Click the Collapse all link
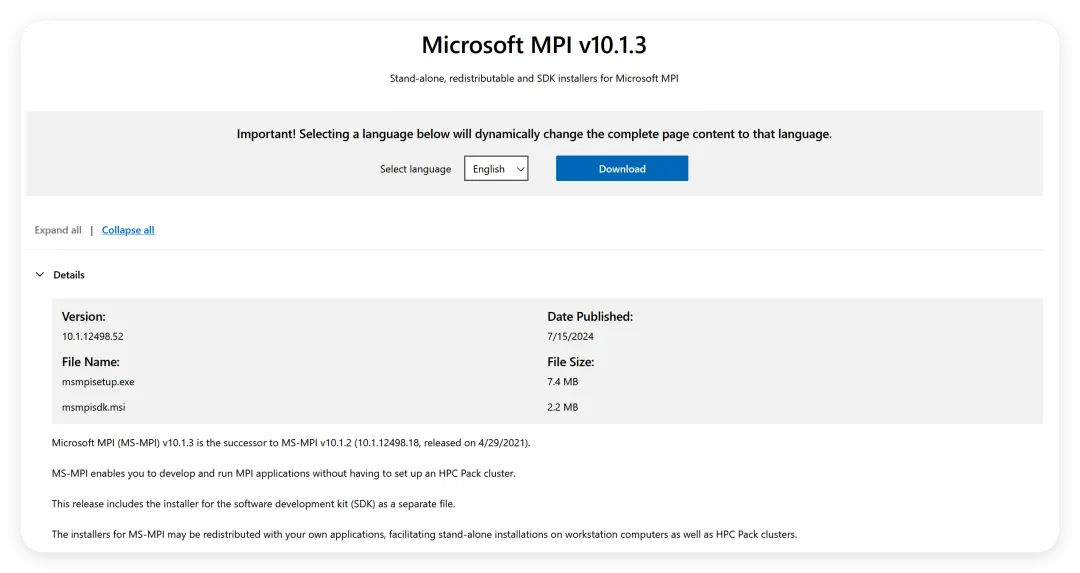 [x=128, y=230]
